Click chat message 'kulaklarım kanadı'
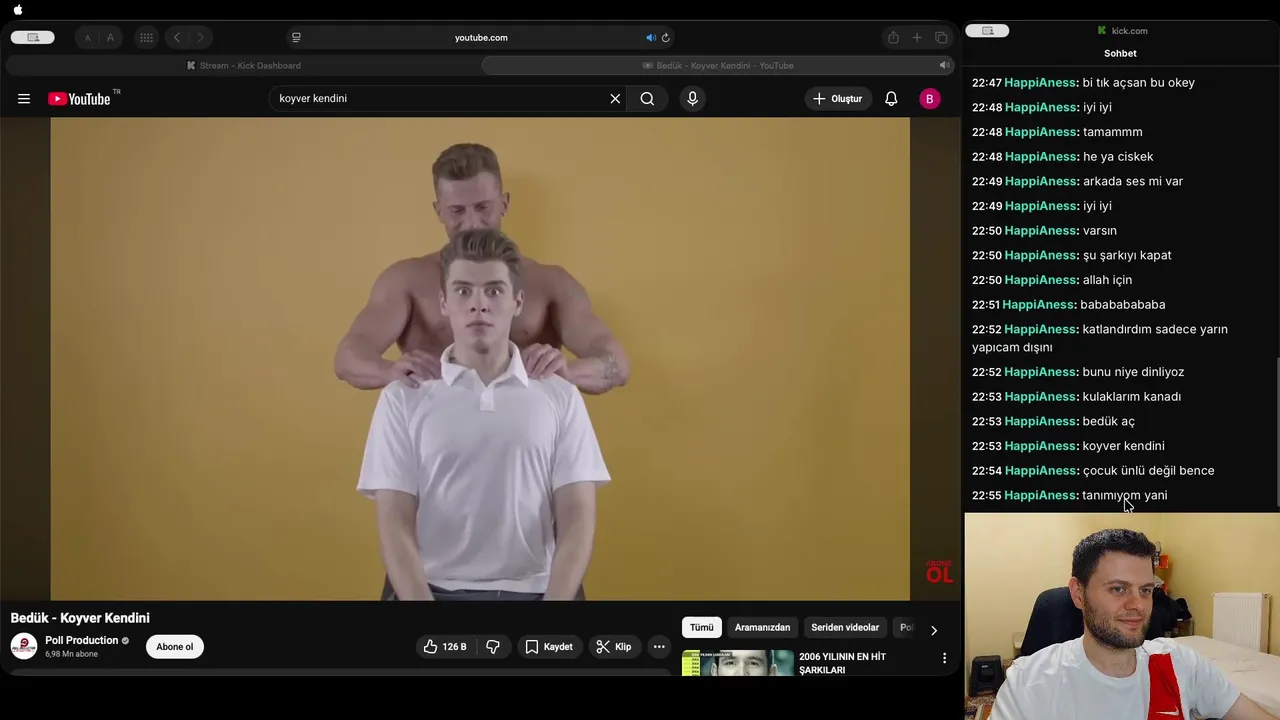The width and height of the screenshot is (1280, 720). click(x=1132, y=397)
